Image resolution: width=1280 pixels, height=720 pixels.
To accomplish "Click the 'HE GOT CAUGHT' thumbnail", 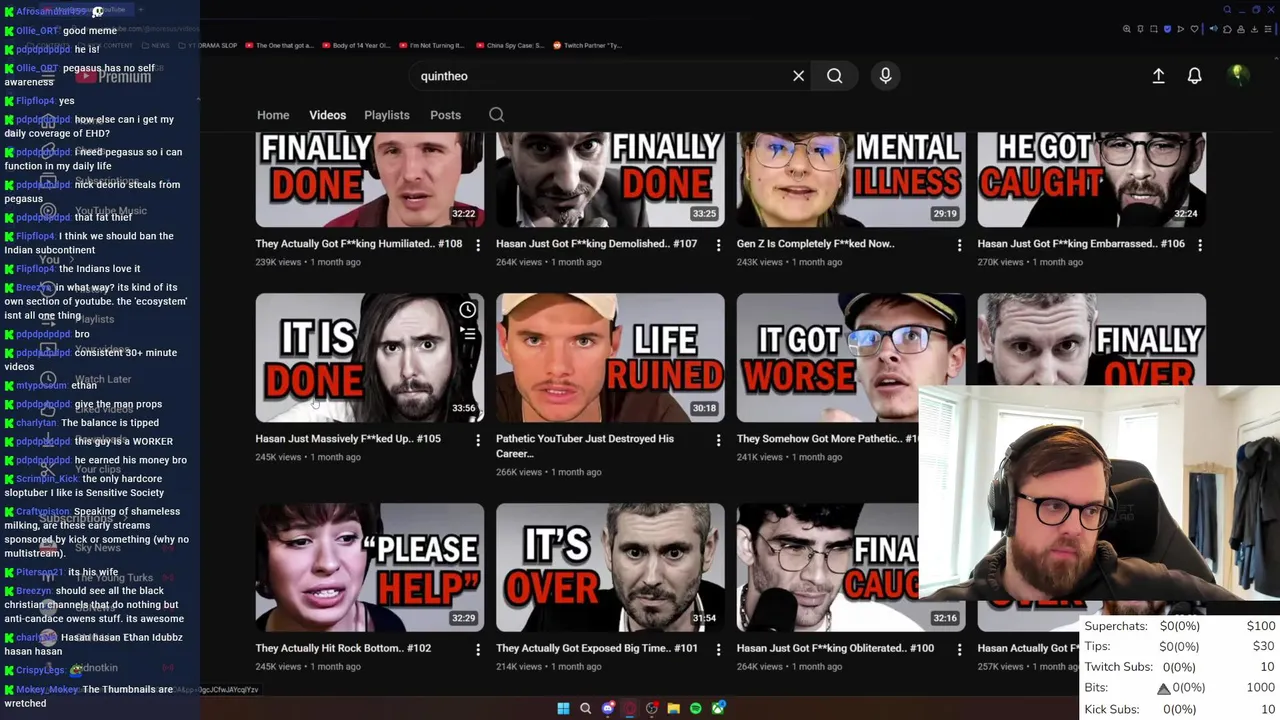I will click(x=1091, y=180).
